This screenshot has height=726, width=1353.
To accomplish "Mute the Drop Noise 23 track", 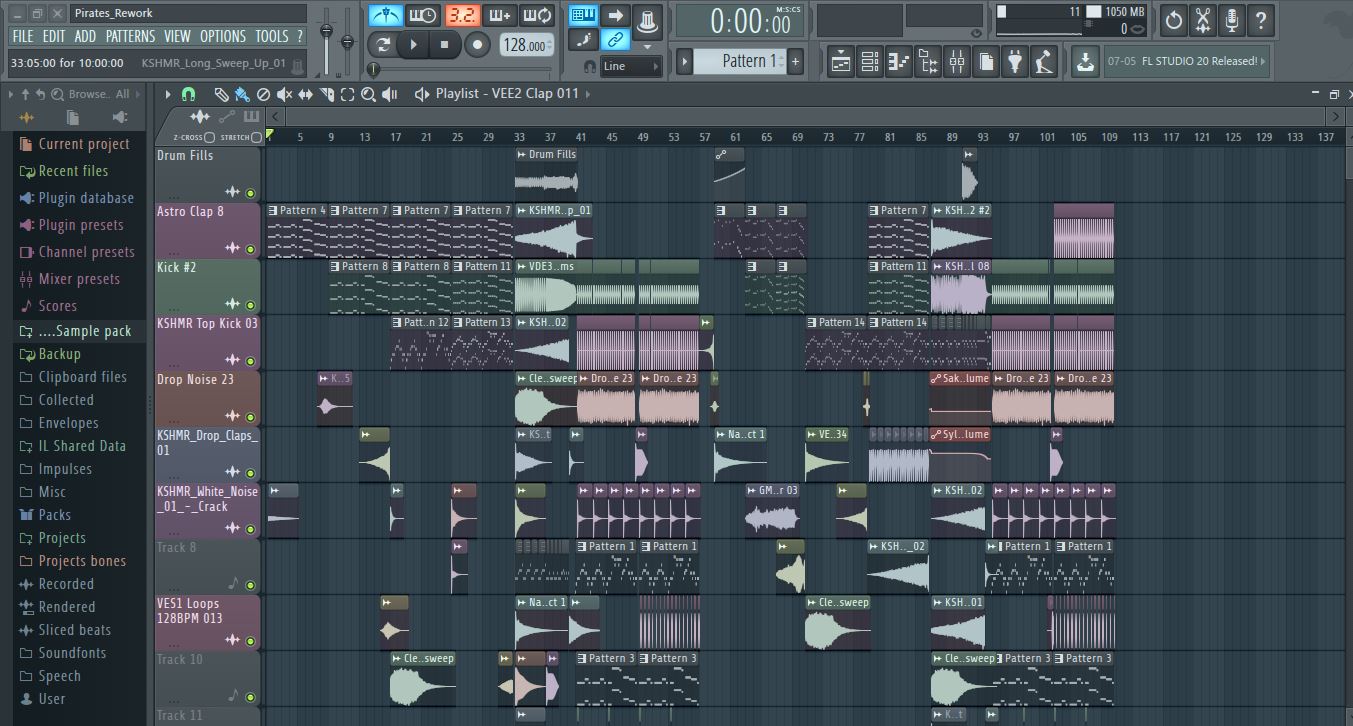I will pos(250,417).
